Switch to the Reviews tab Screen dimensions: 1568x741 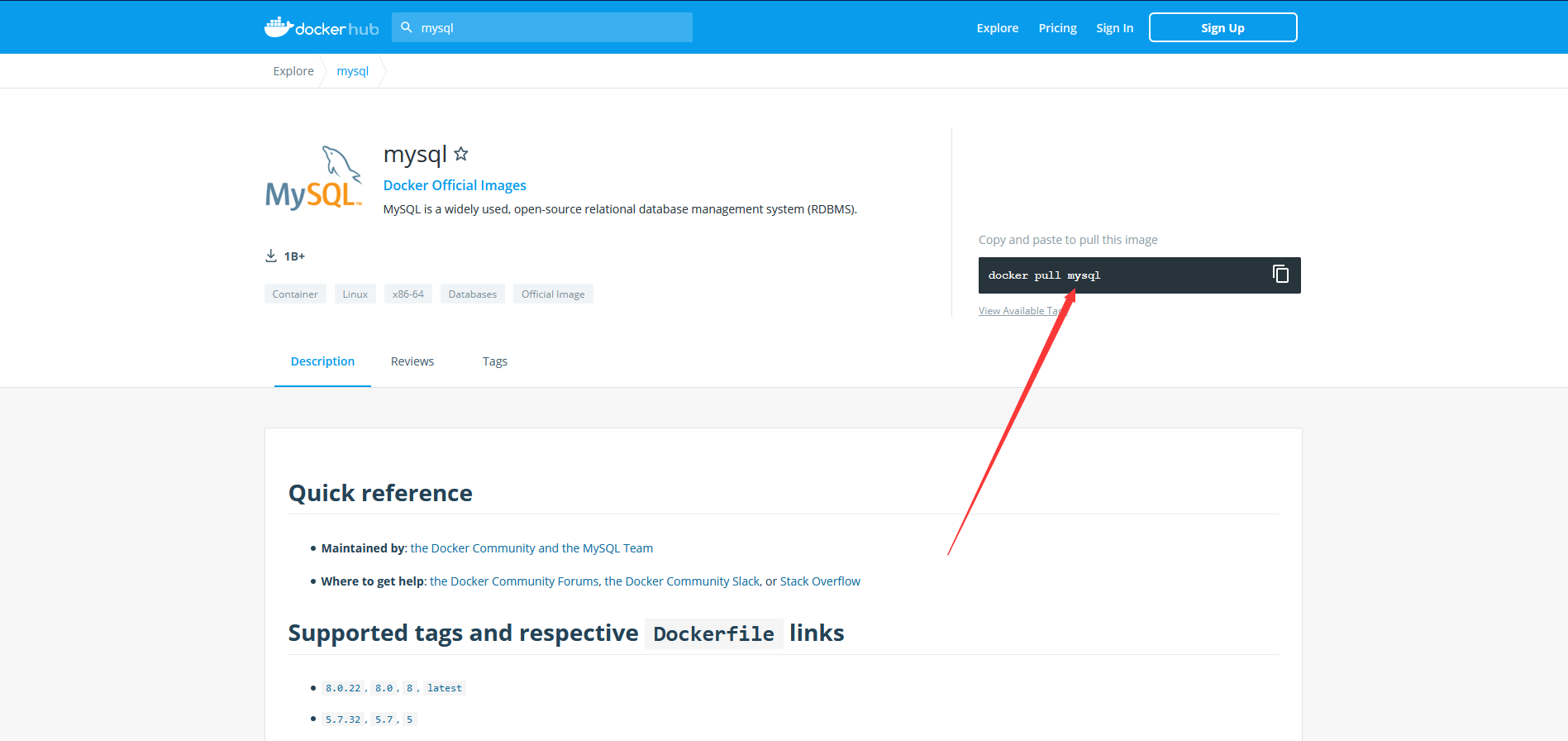(412, 361)
